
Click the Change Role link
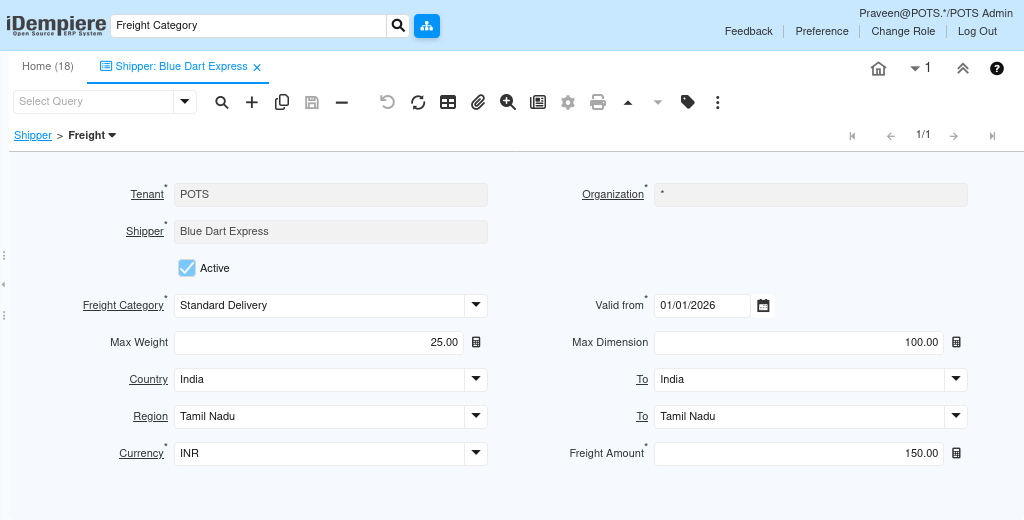tap(903, 31)
